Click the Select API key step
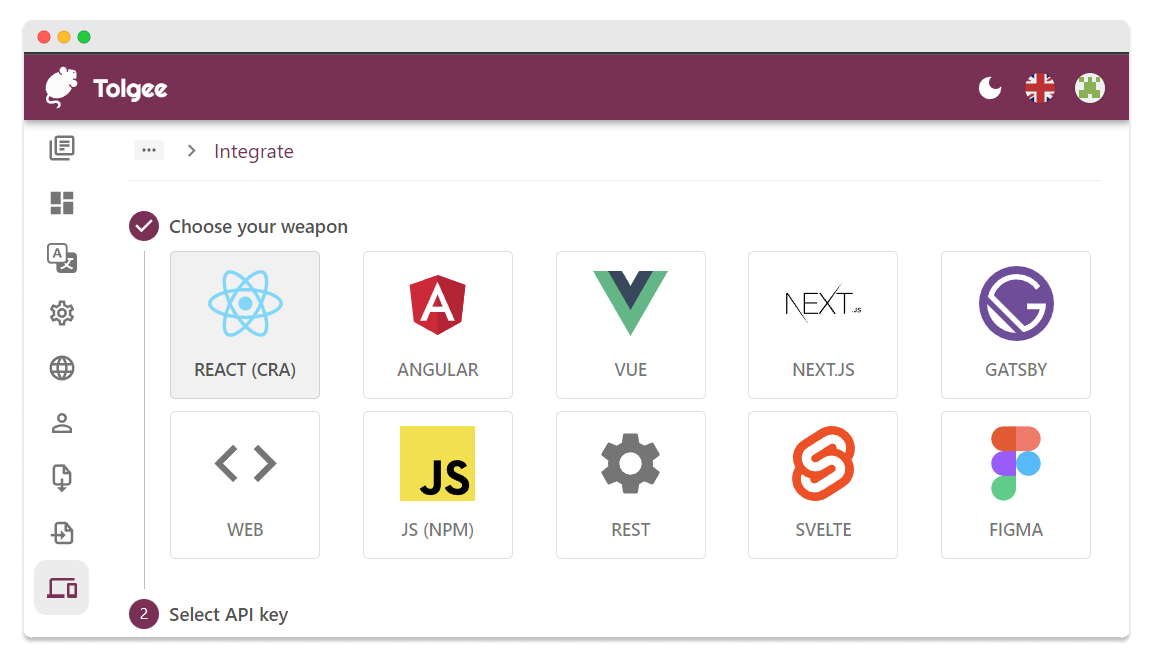 click(x=228, y=614)
